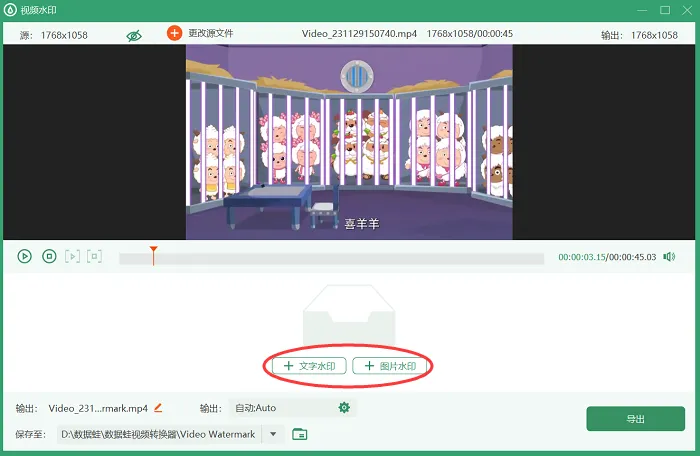This screenshot has width=700, height=456.
Task: Click the set end point bracket icon
Action: (94, 256)
